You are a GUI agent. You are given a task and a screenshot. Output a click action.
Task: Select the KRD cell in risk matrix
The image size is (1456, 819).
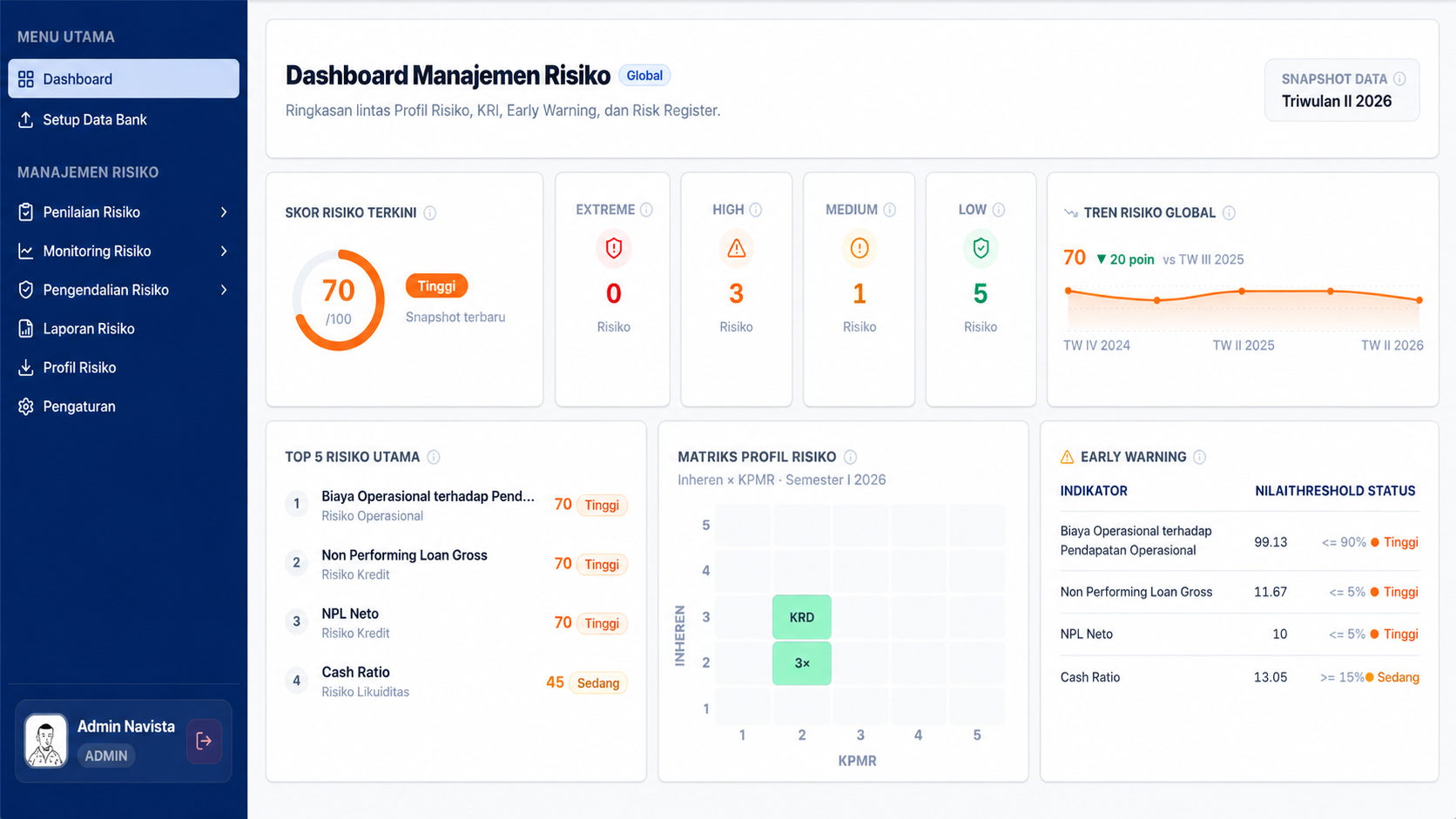pyautogui.click(x=802, y=617)
